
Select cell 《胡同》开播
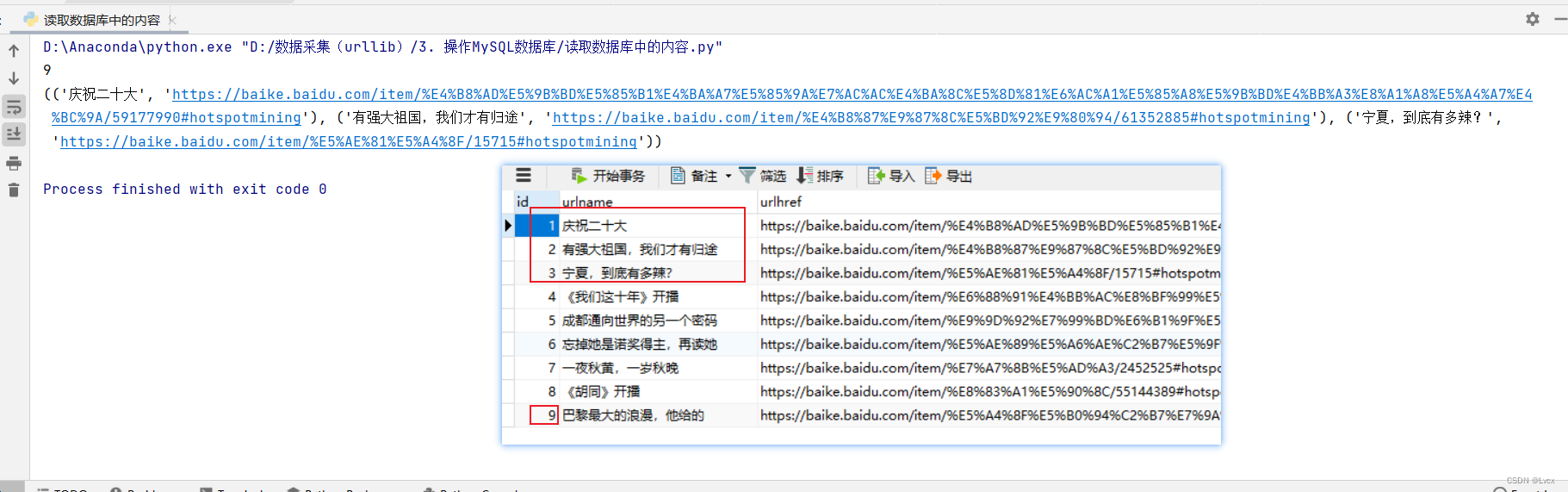658,391
